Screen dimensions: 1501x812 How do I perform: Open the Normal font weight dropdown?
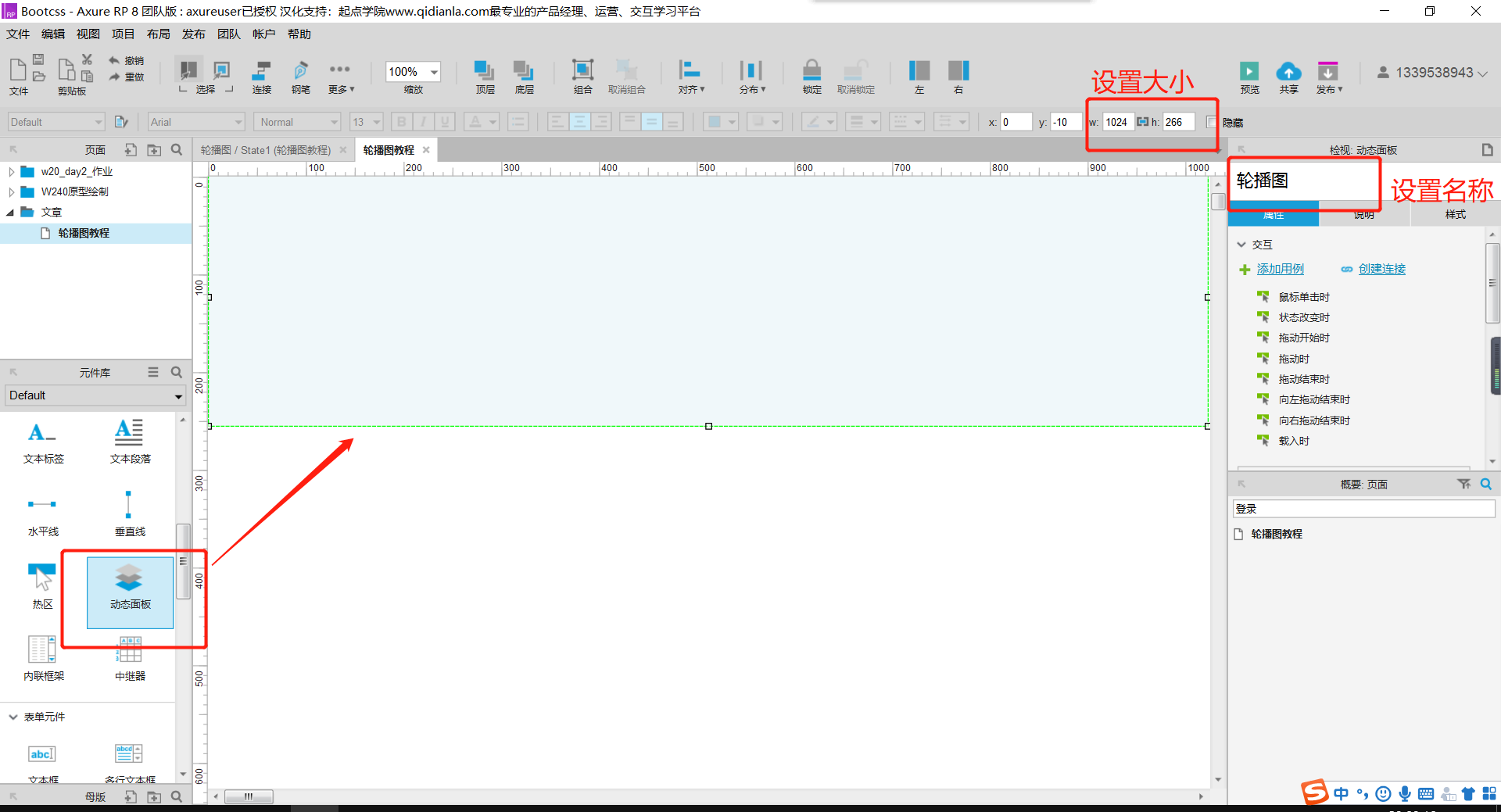click(x=297, y=122)
